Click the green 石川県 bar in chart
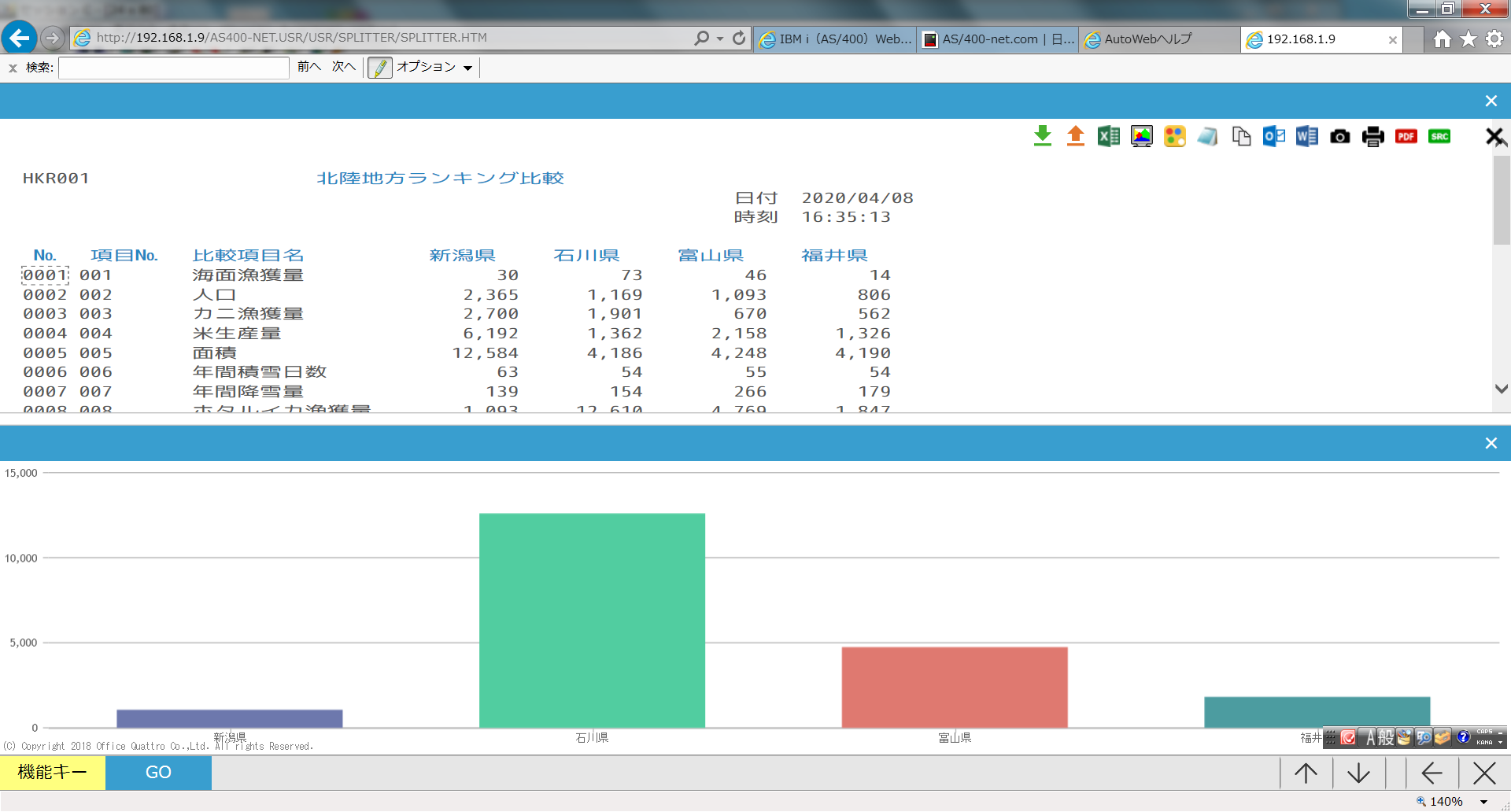Image resolution: width=1511 pixels, height=812 pixels. pos(592,620)
